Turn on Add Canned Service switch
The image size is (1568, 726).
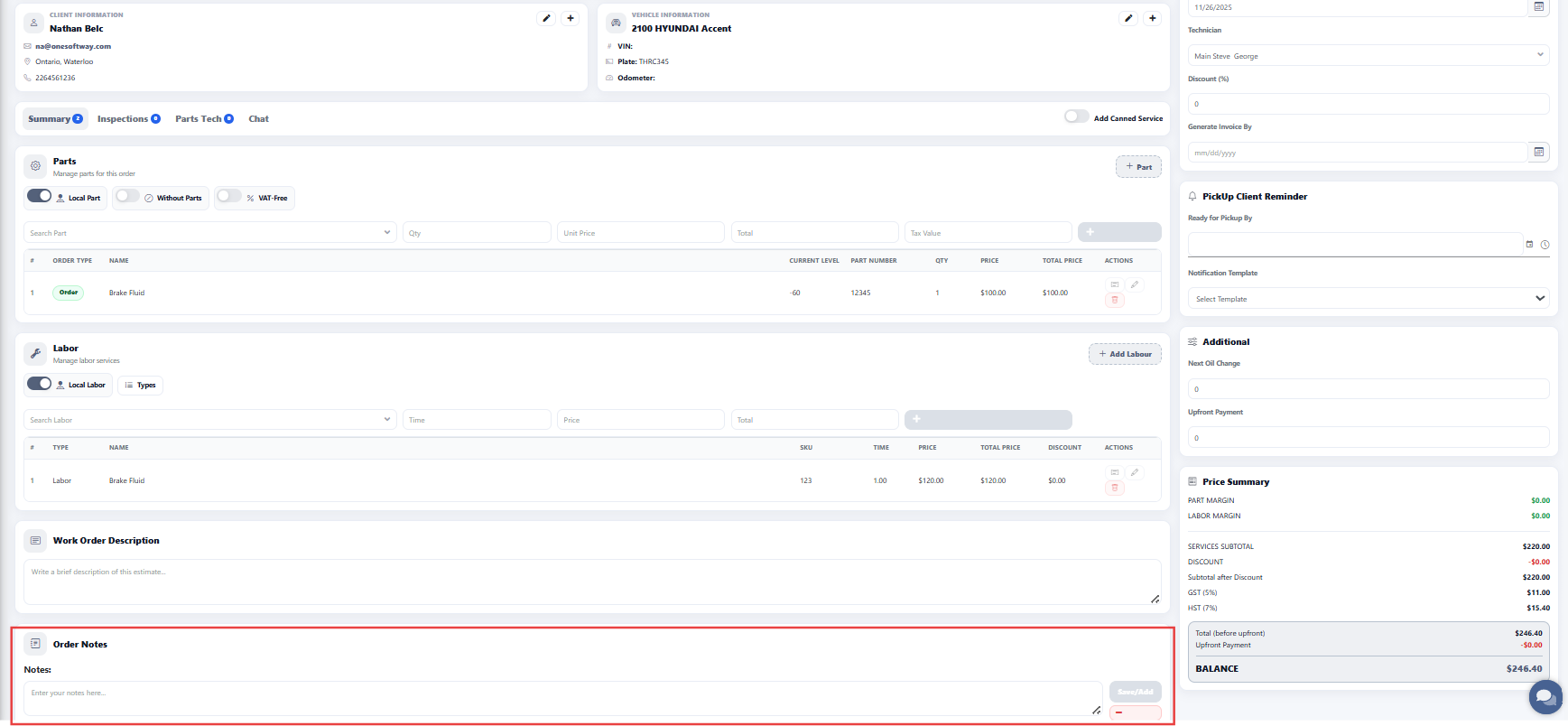[x=1076, y=116]
